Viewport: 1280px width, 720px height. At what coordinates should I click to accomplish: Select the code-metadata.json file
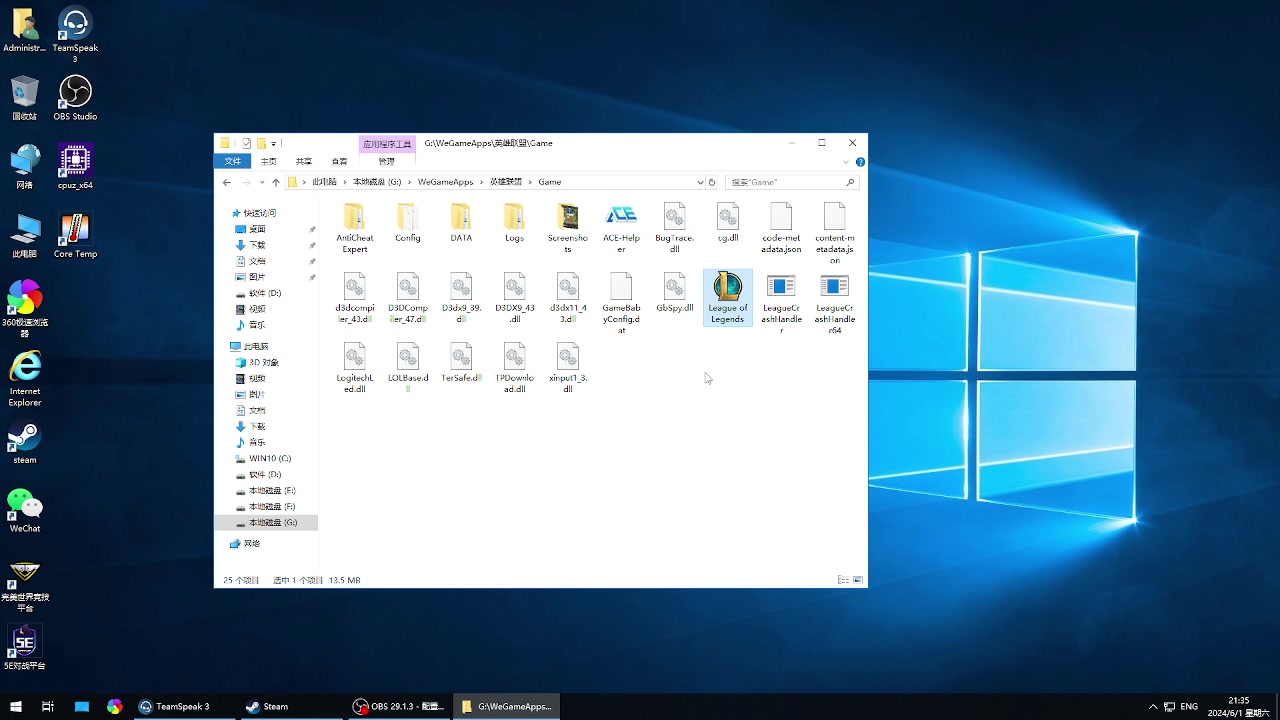tap(781, 228)
